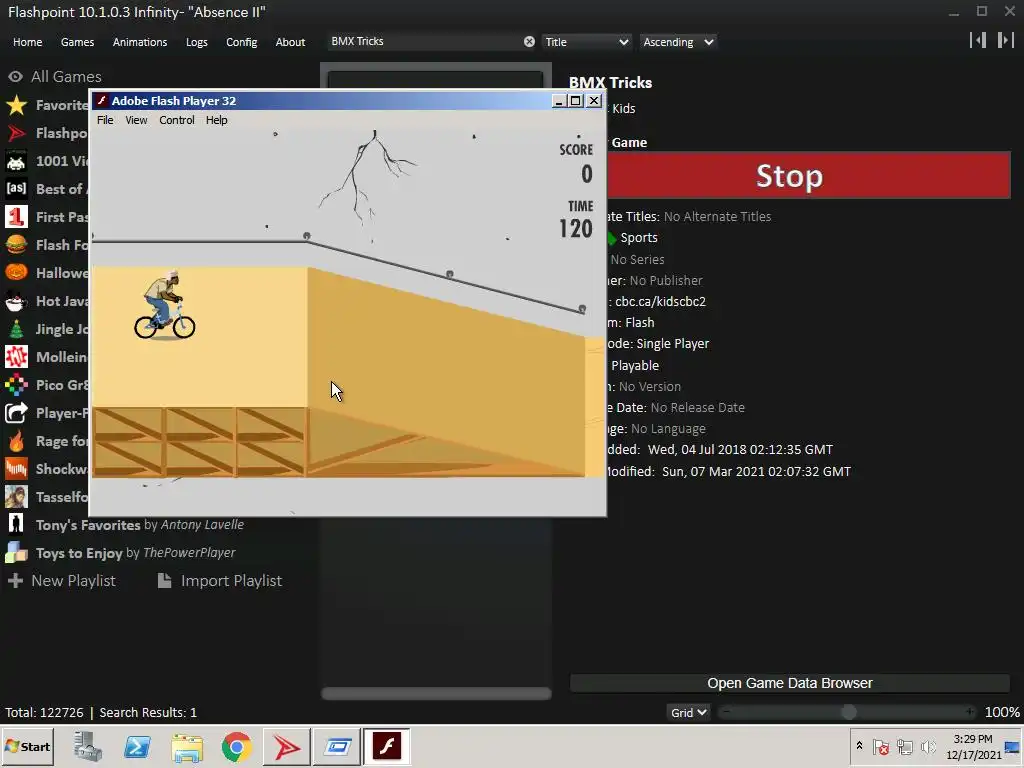Open the Home tab
This screenshot has width=1024, height=768.
(27, 42)
